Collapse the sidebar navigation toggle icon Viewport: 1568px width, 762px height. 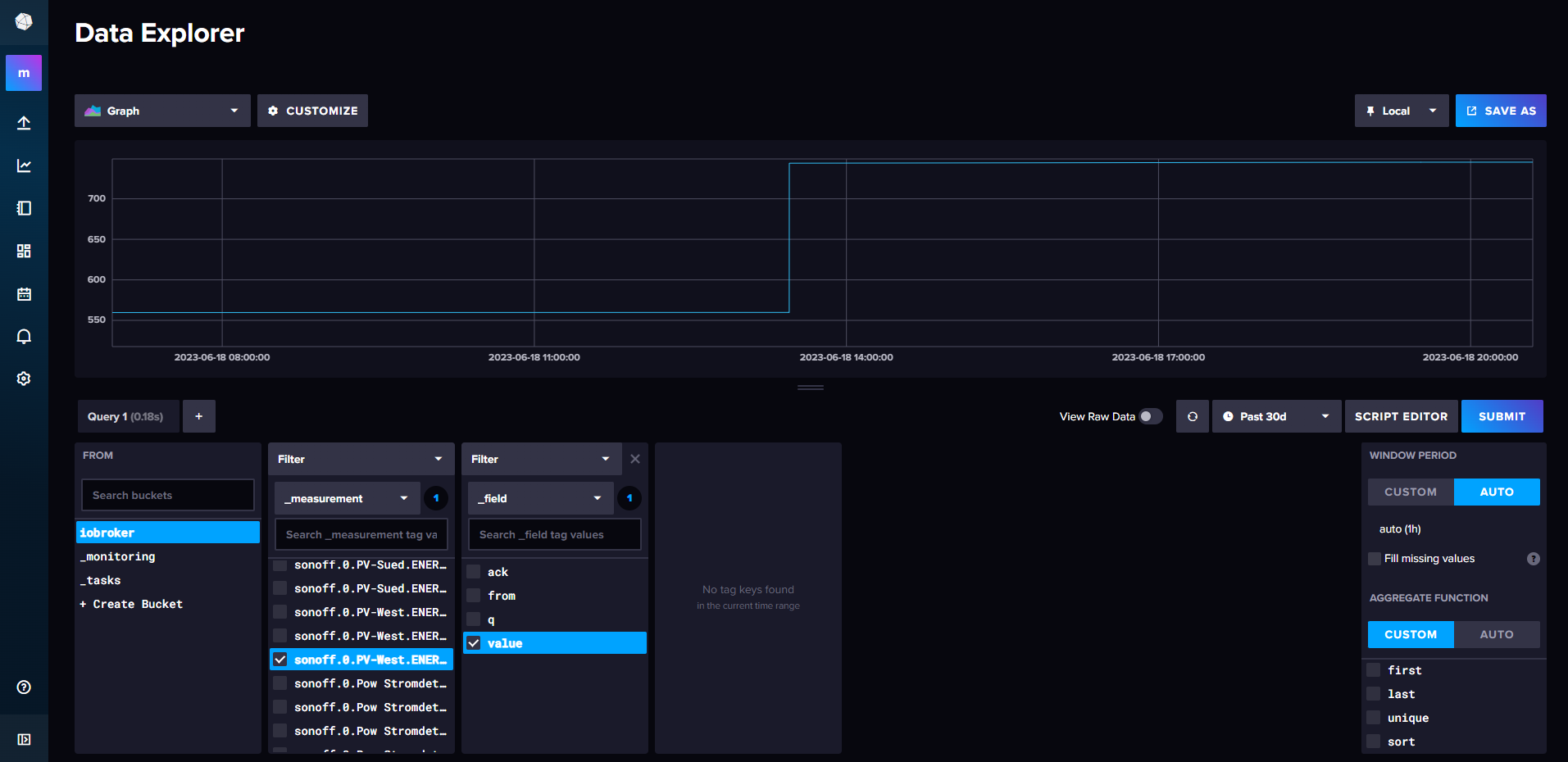point(24,739)
